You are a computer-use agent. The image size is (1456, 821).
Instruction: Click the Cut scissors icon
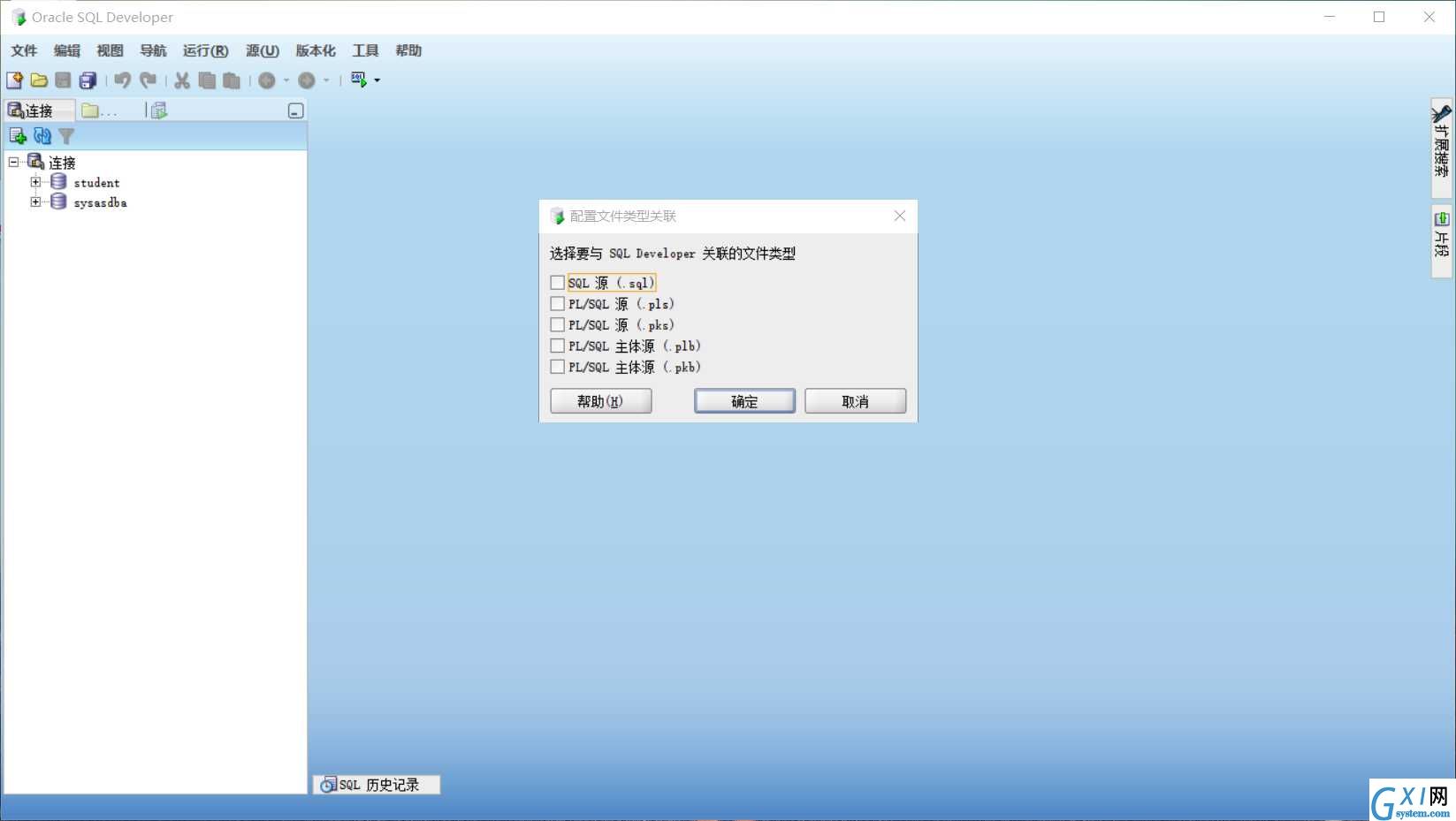pos(182,80)
